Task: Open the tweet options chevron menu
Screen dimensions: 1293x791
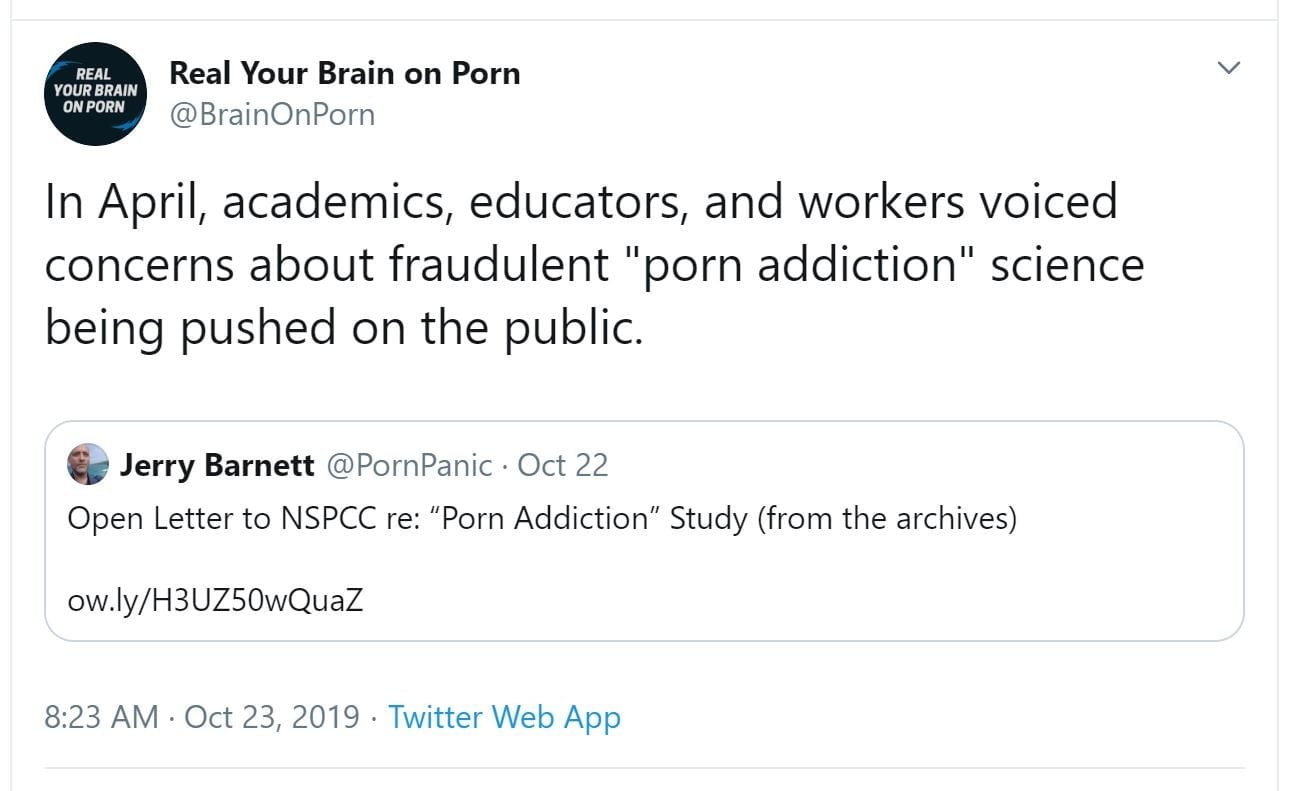Action: [x=1228, y=68]
